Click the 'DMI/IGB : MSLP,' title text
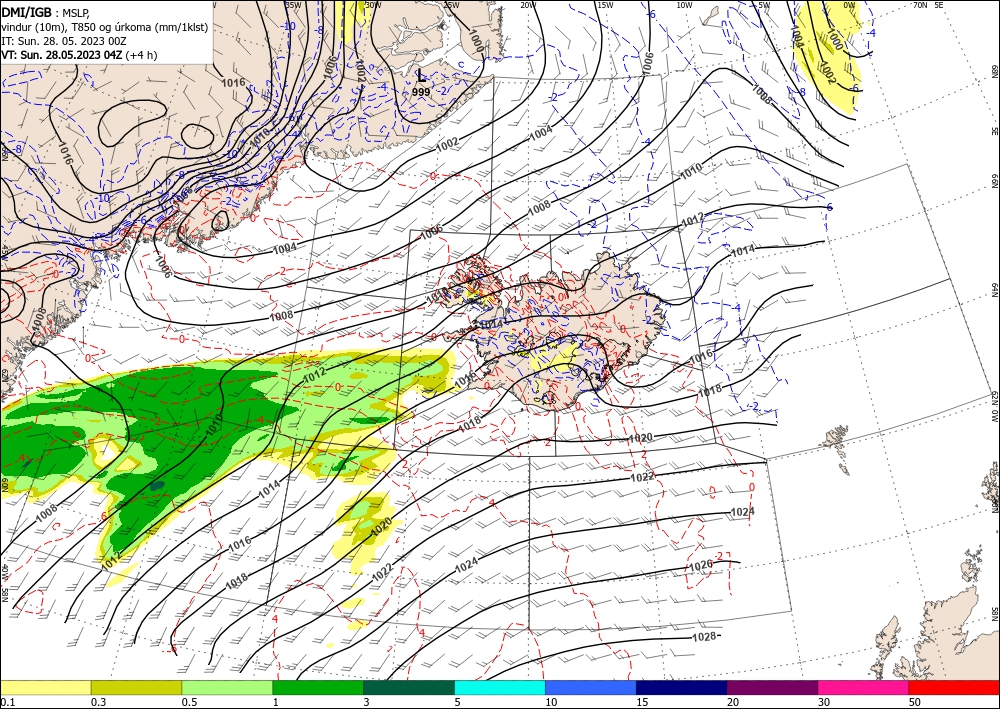The height and width of the screenshot is (709, 1000). click(47, 11)
